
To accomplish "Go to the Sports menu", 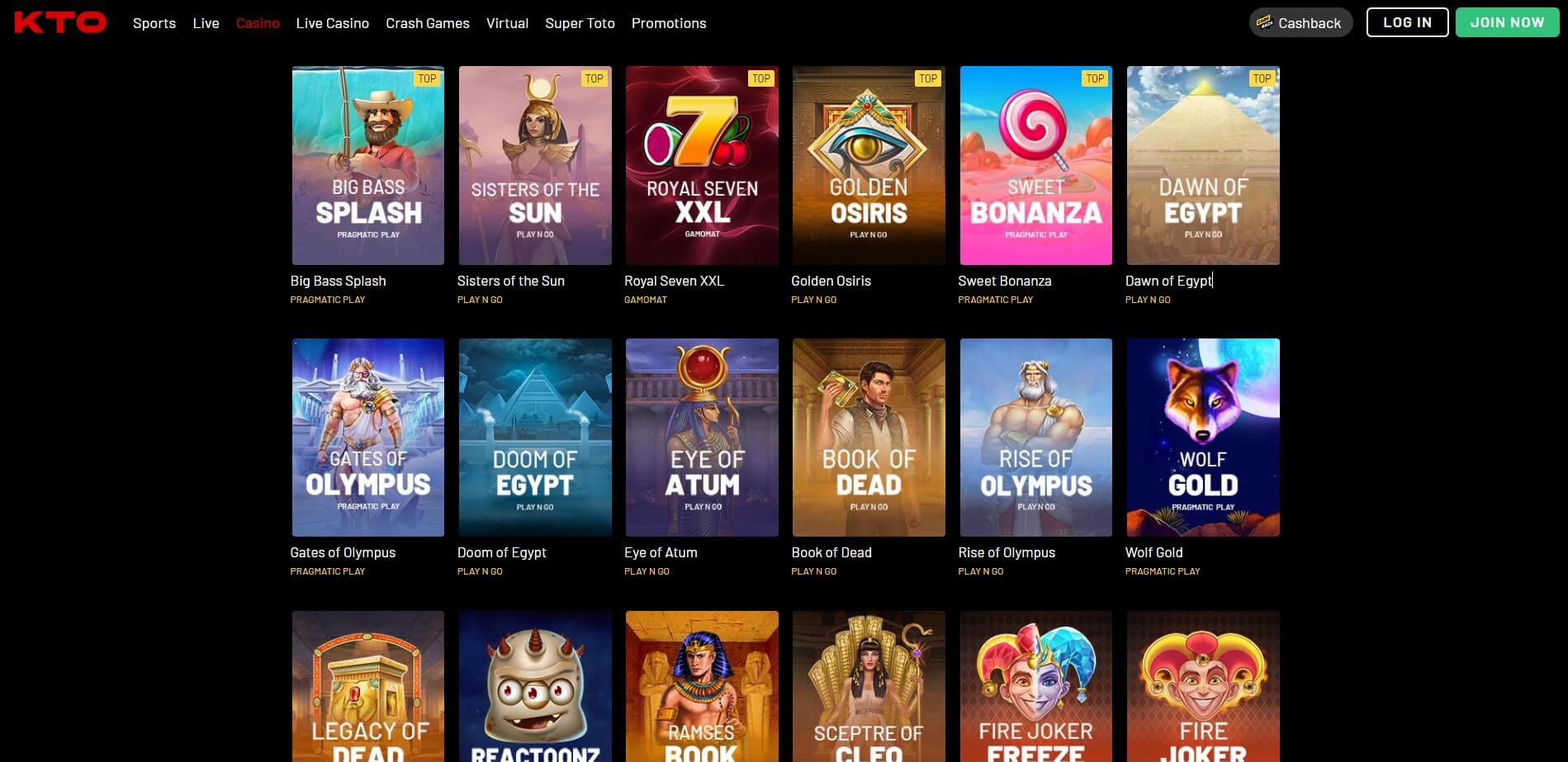I will (154, 23).
